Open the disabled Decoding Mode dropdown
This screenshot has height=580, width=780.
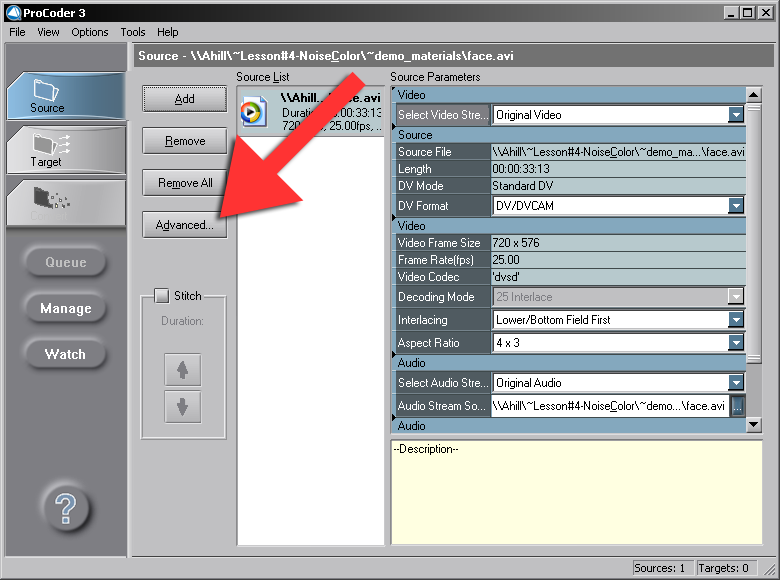click(736, 297)
